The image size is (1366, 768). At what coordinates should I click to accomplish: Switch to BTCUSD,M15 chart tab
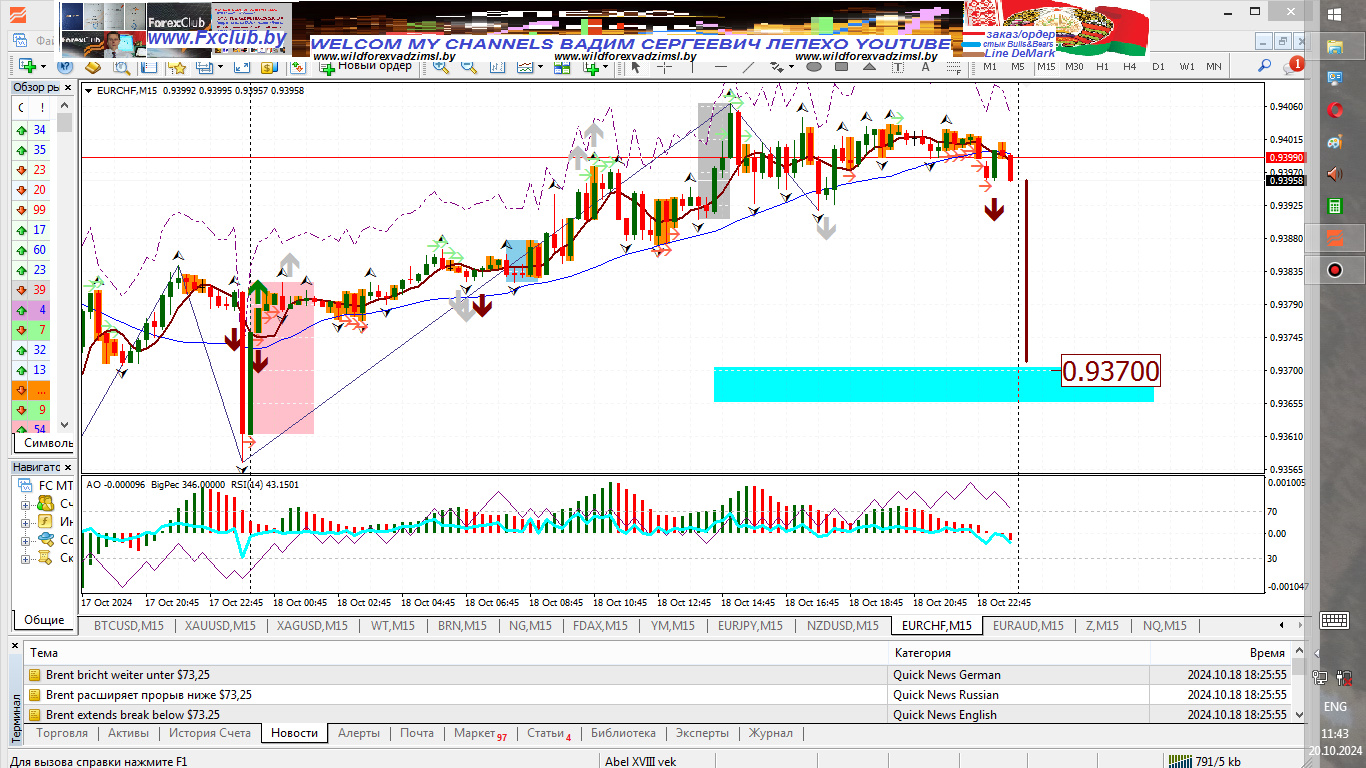(128, 626)
